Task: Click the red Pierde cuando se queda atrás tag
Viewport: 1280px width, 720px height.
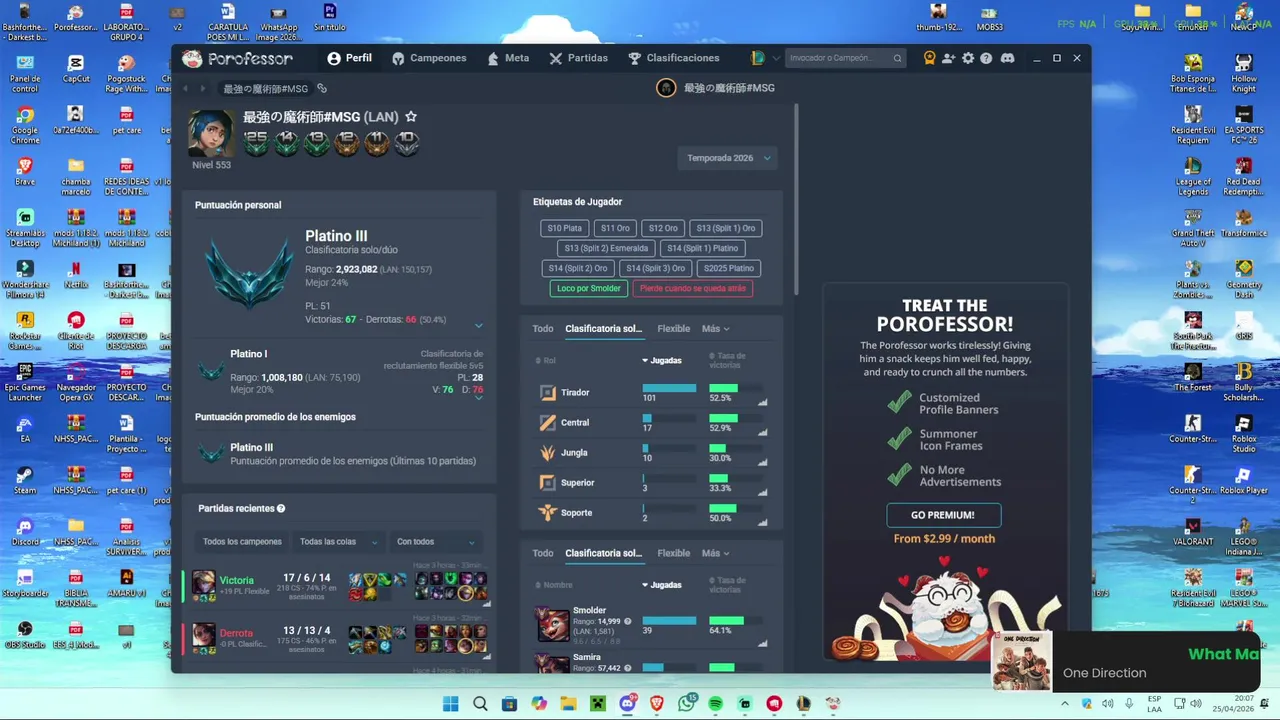Action: (692, 288)
